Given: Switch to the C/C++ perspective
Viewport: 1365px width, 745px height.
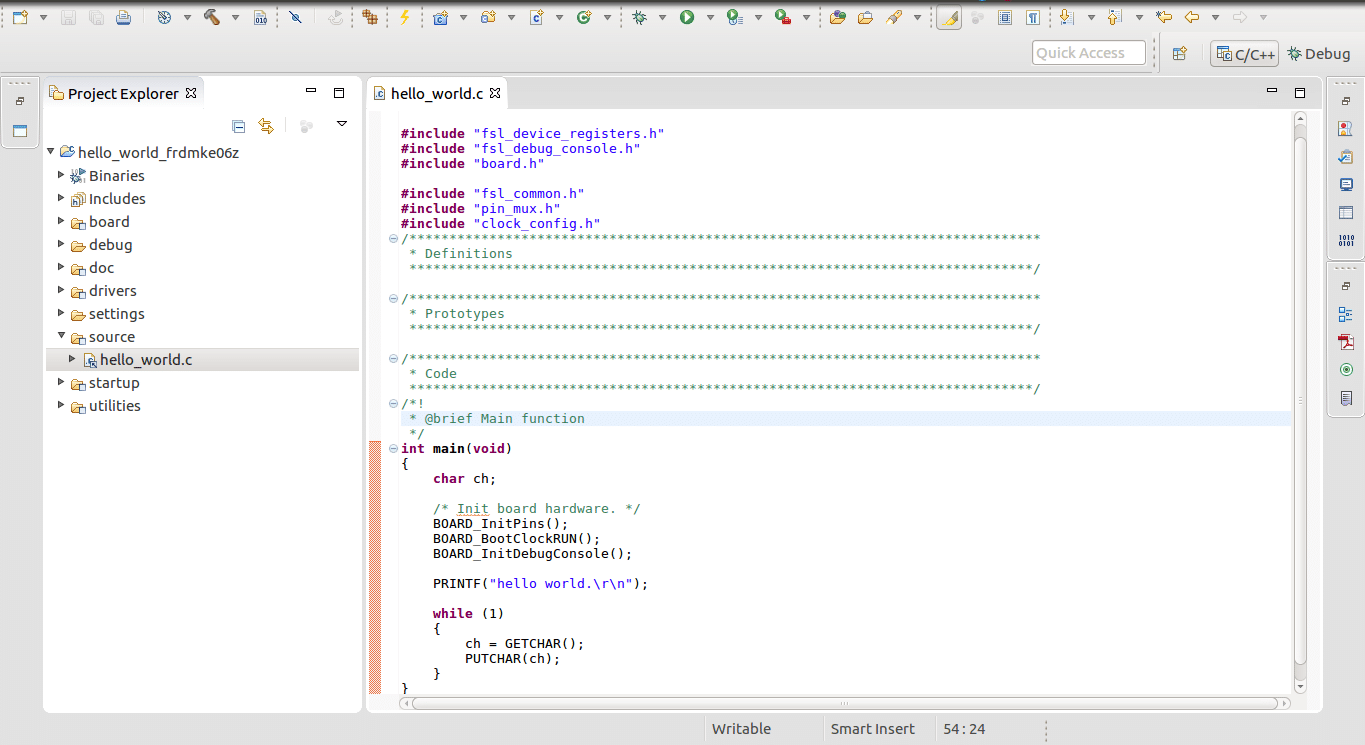Looking at the screenshot, I should (1245, 54).
